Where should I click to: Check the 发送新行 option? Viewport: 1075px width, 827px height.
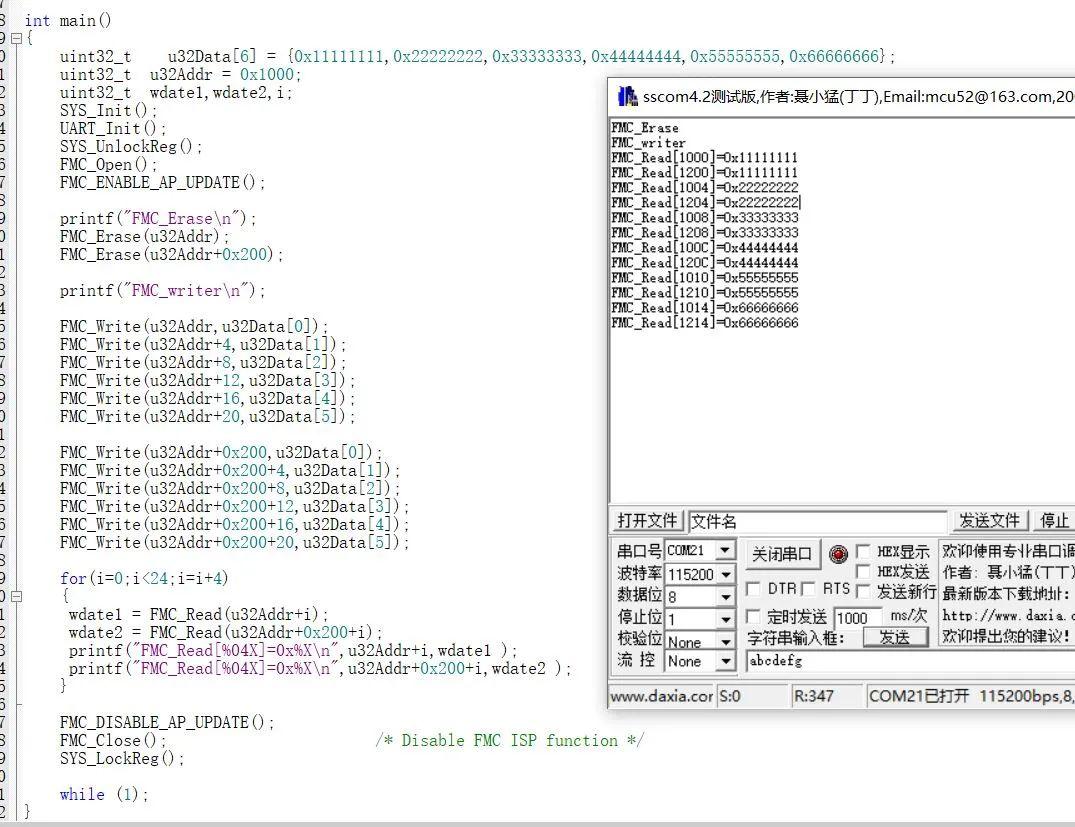(x=863, y=590)
